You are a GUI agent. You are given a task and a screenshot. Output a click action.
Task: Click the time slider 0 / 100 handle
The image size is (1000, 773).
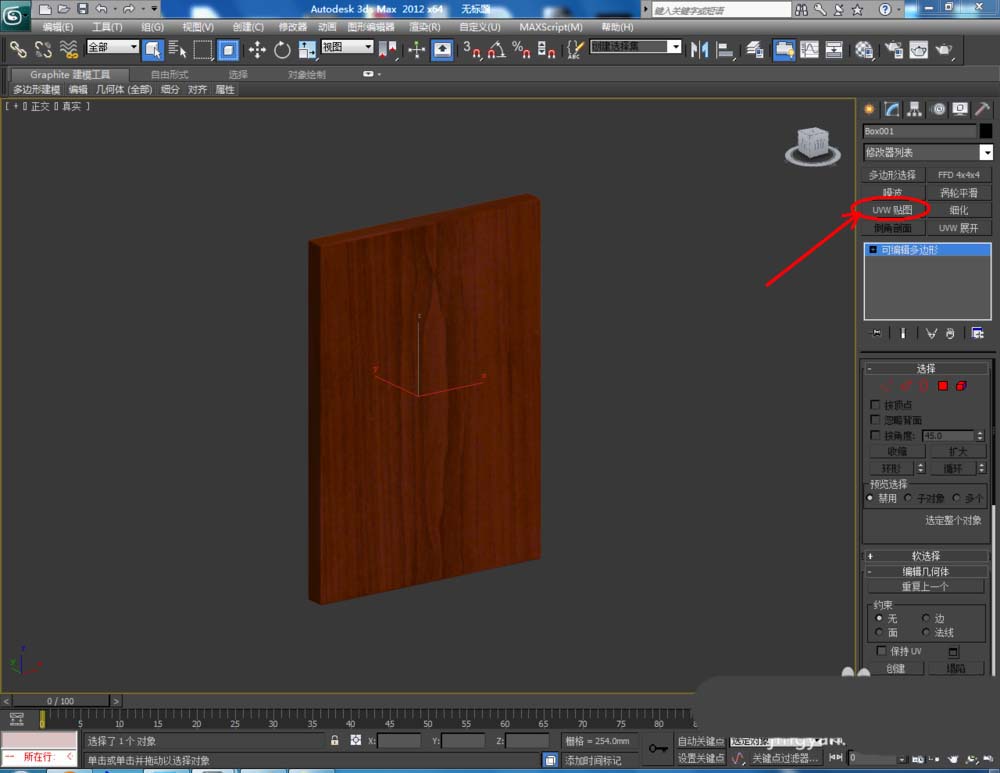pos(61,701)
